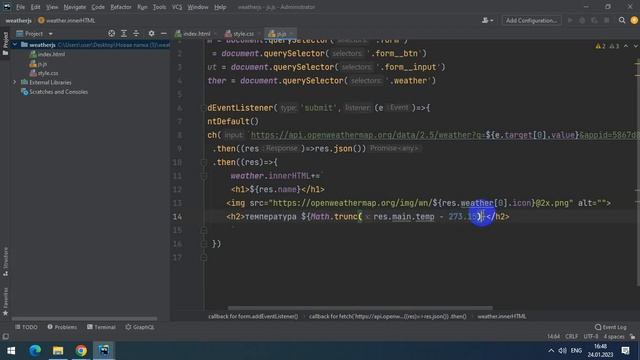Click CRLF line separator in status bar
The height and width of the screenshot is (360, 640).
tap(571, 337)
